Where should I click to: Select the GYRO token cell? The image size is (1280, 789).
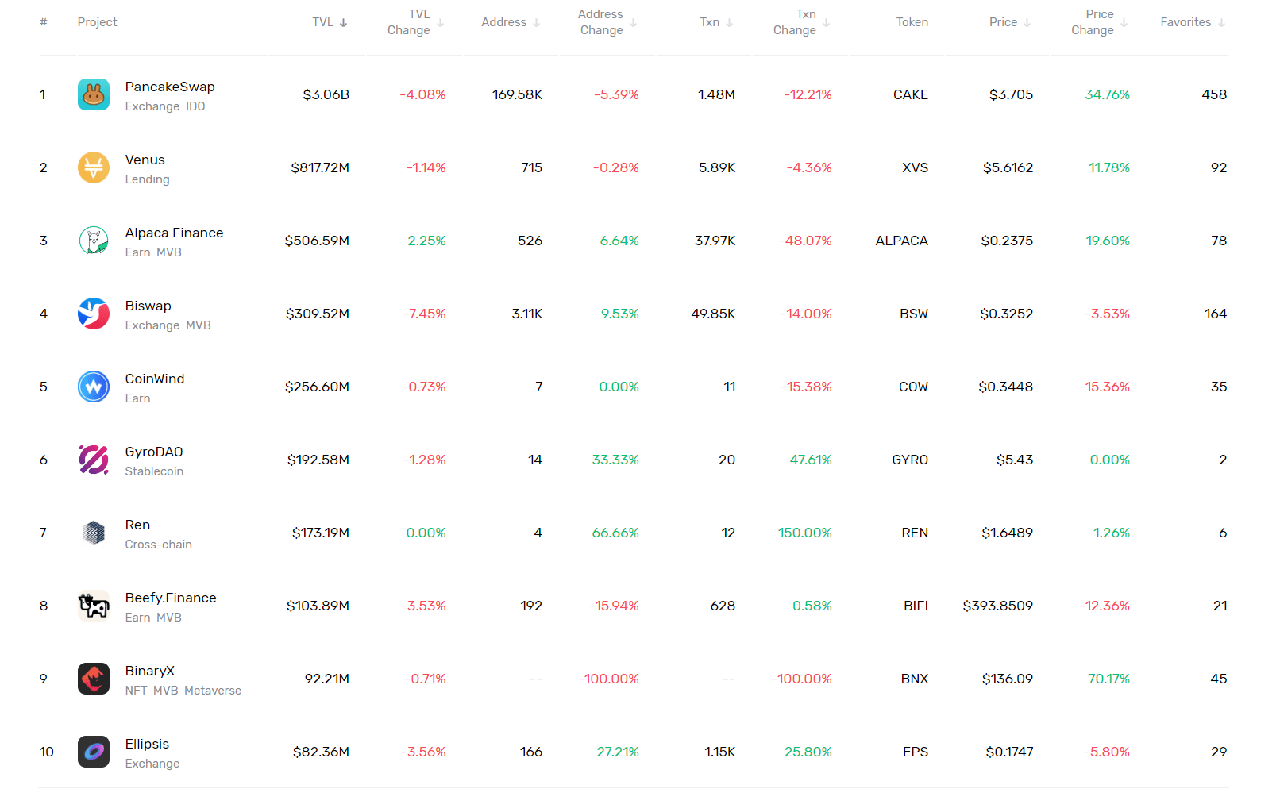point(910,460)
